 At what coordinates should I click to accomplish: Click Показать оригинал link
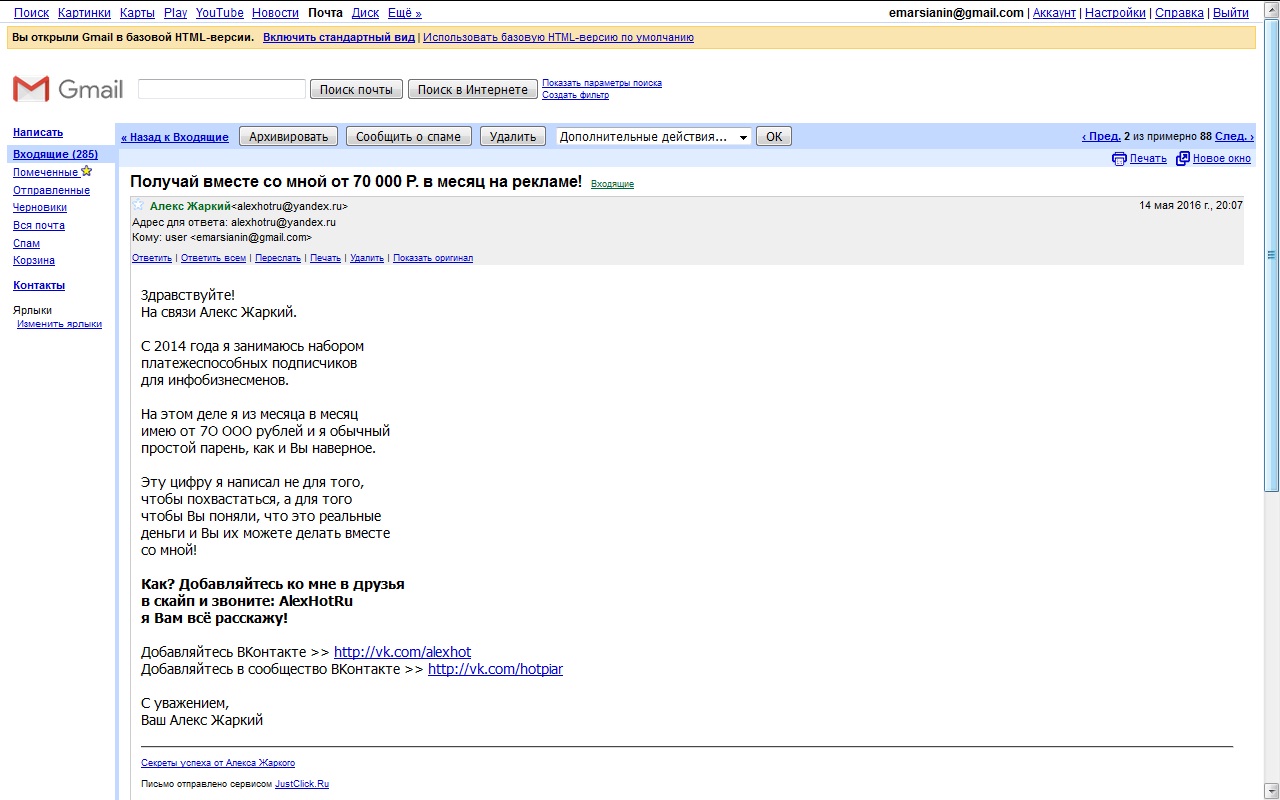coord(433,258)
